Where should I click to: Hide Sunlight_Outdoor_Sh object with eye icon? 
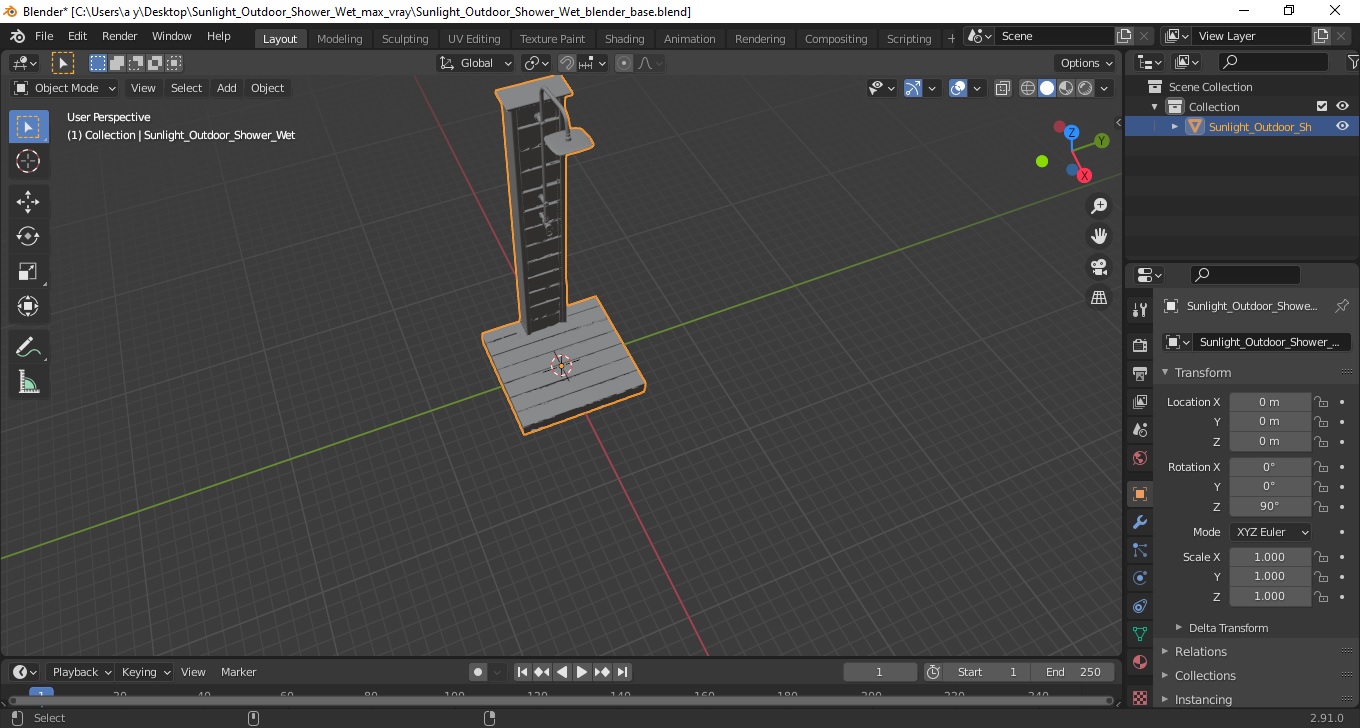1342,126
